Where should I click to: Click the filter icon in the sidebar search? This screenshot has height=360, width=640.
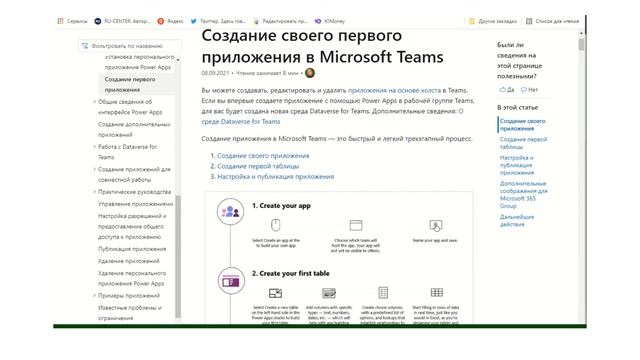click(85, 46)
